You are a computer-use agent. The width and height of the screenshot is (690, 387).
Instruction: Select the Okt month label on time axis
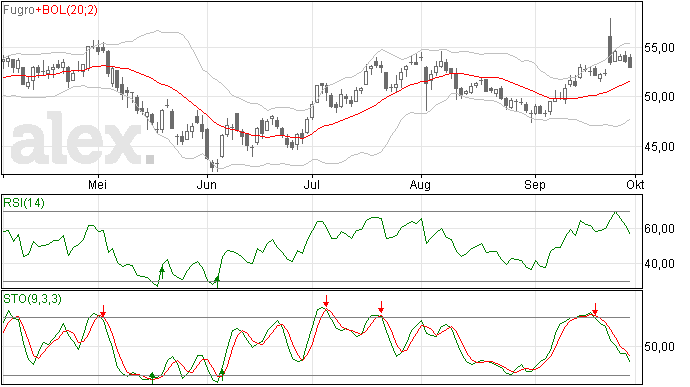pyautogui.click(x=635, y=185)
